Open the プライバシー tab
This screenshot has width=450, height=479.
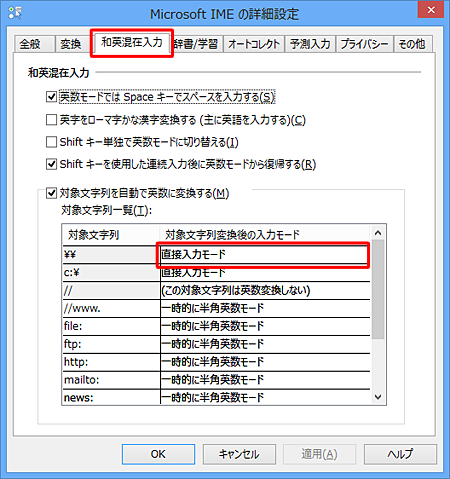click(x=364, y=44)
